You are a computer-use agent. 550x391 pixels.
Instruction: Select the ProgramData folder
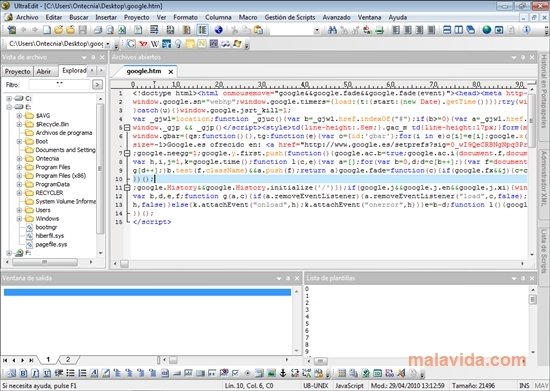[53, 184]
